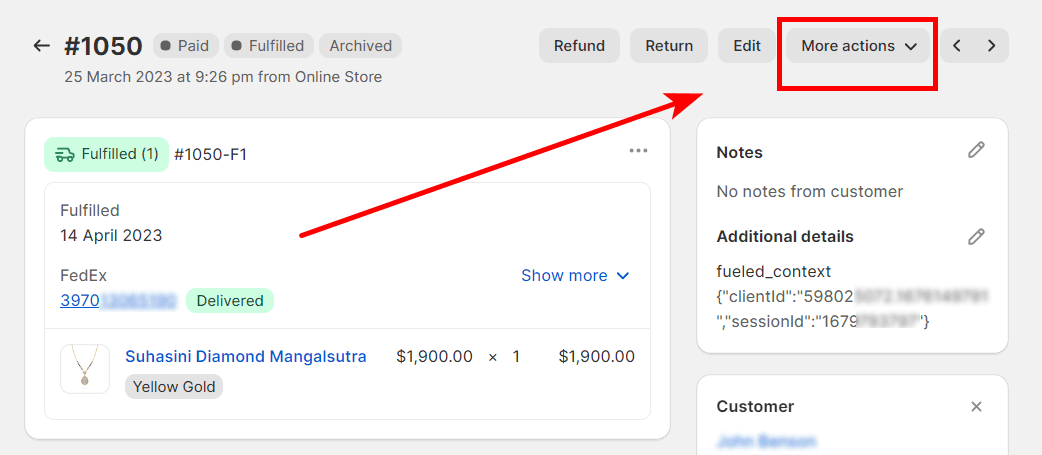Screen dimensions: 1042x455
Task: Go to next order with right chevron
Action: 991,46
